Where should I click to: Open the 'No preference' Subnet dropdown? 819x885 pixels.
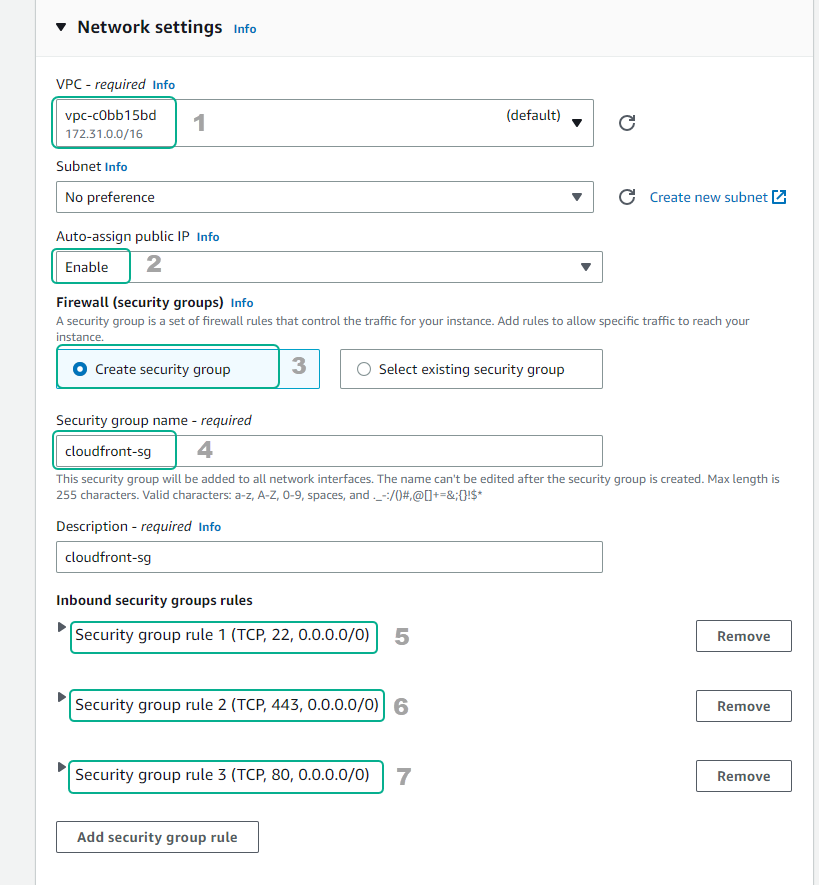click(x=577, y=196)
